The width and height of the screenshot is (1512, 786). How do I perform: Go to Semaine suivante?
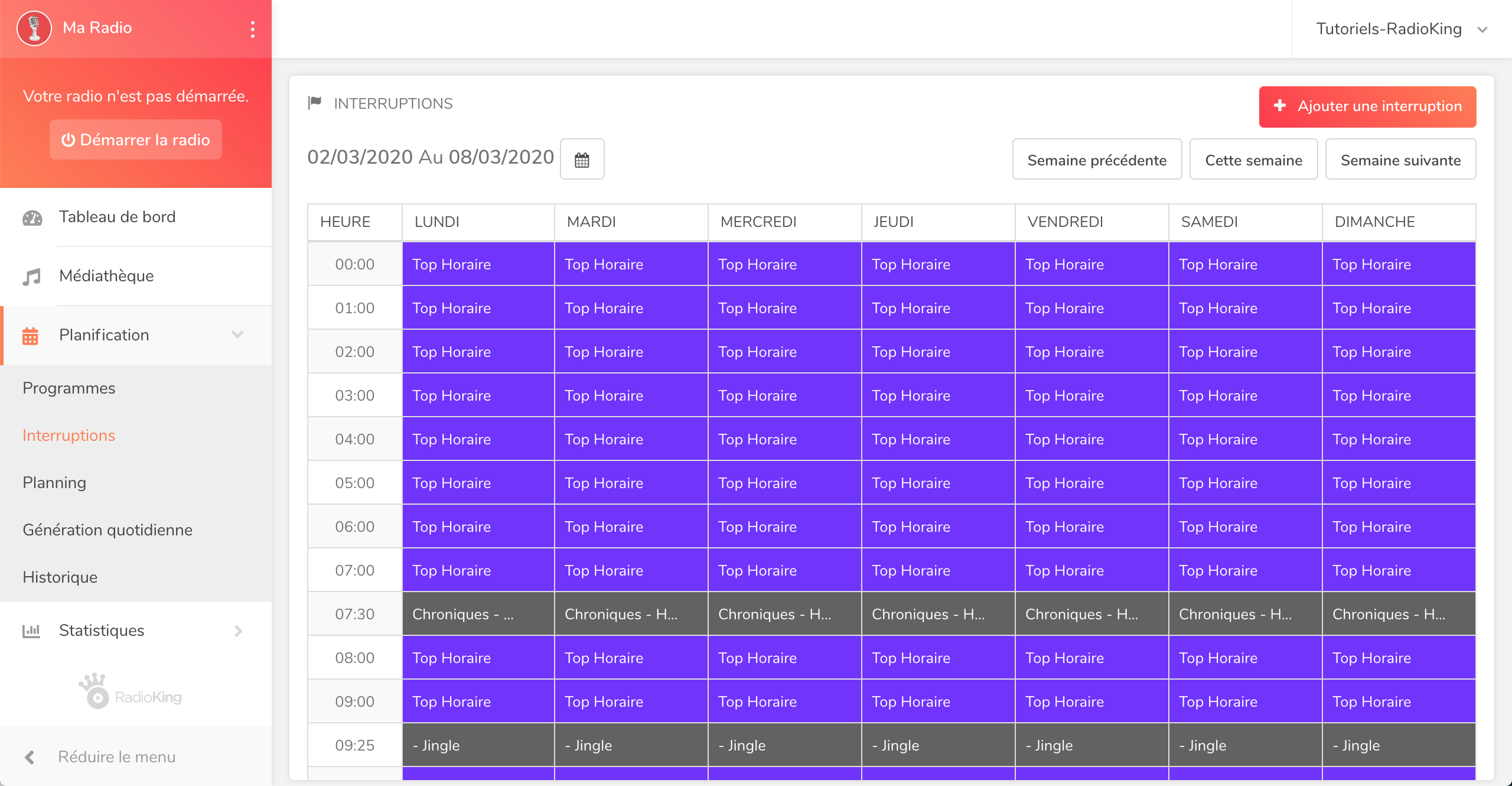pos(1400,160)
